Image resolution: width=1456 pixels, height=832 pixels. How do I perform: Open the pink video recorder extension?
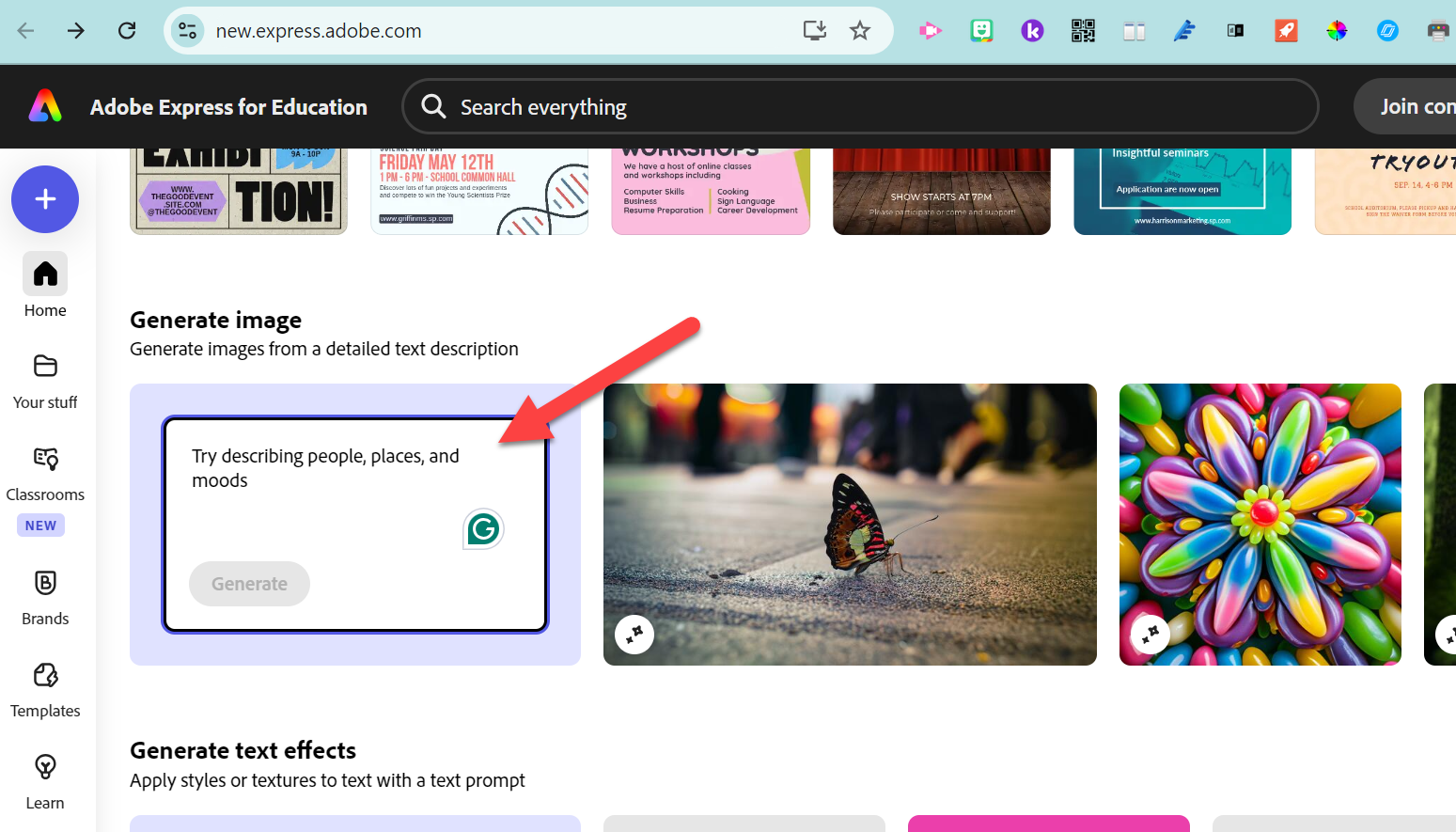[x=931, y=31]
